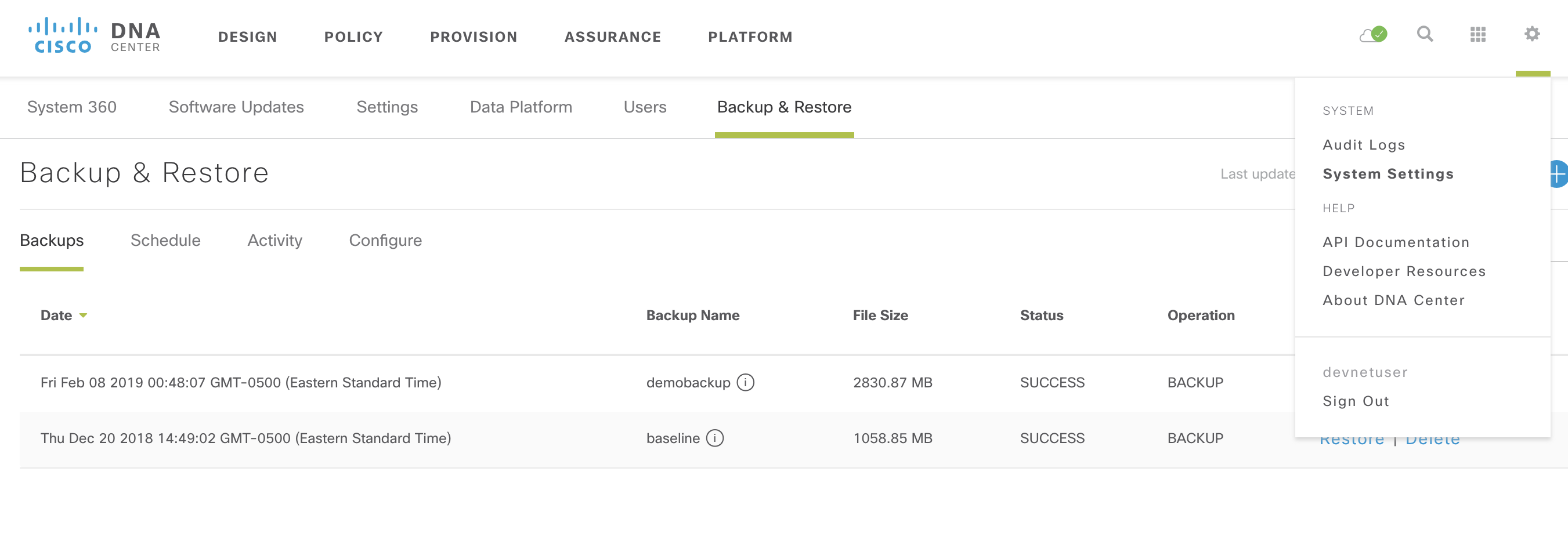1568x537 pixels.
Task: Open the ASSURANCE menu
Action: coord(612,37)
